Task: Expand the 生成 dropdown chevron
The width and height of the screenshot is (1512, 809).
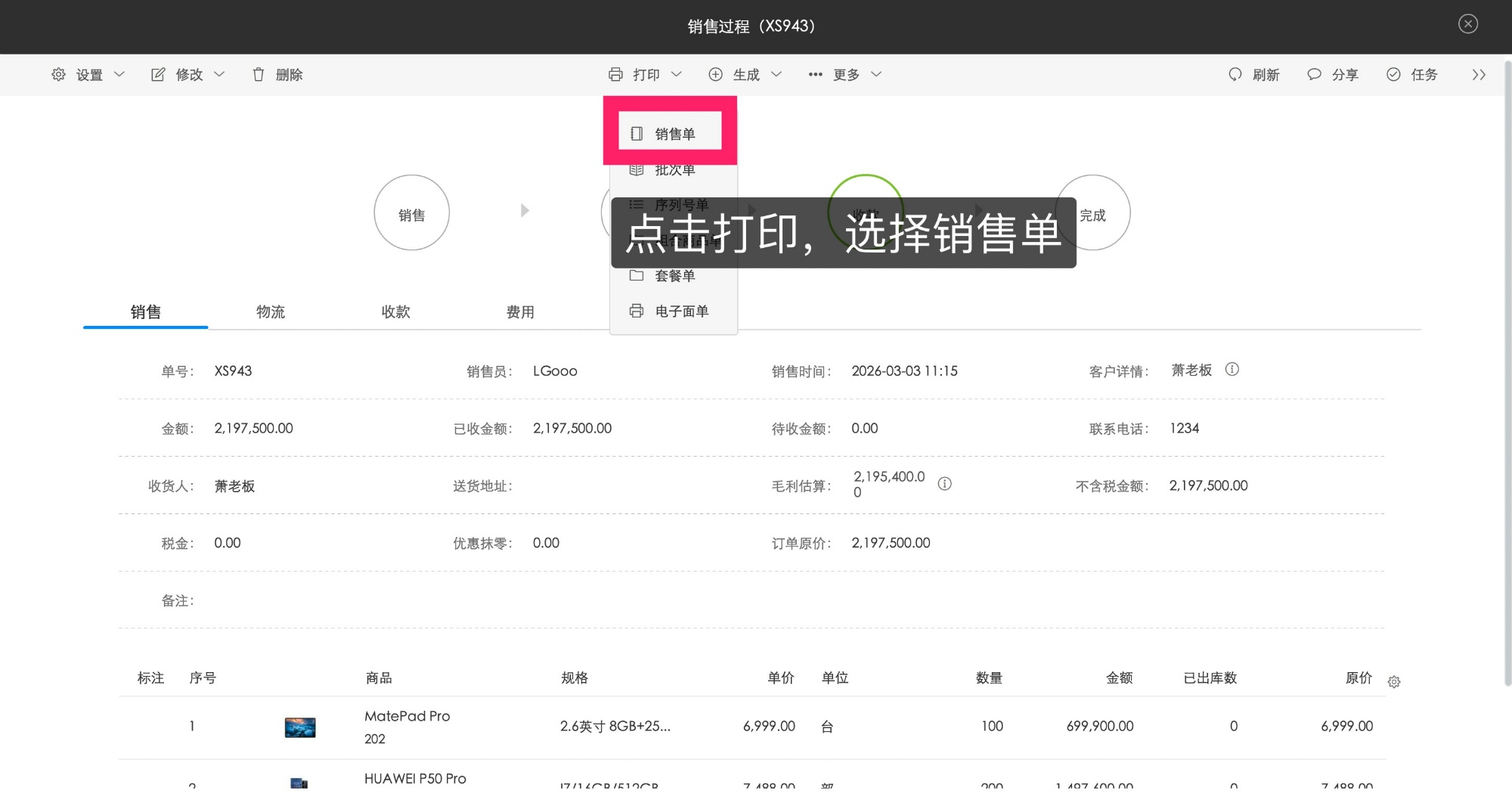Action: point(776,74)
